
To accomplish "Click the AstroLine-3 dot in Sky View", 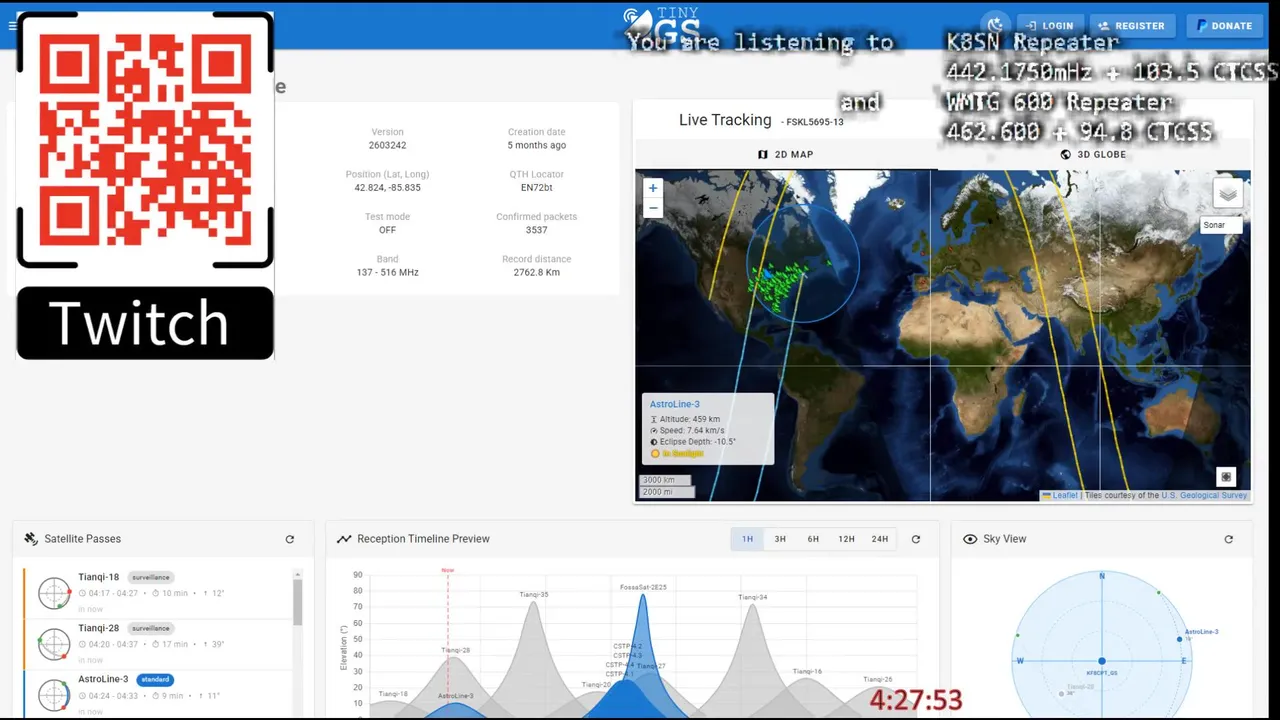I will tap(1180, 640).
